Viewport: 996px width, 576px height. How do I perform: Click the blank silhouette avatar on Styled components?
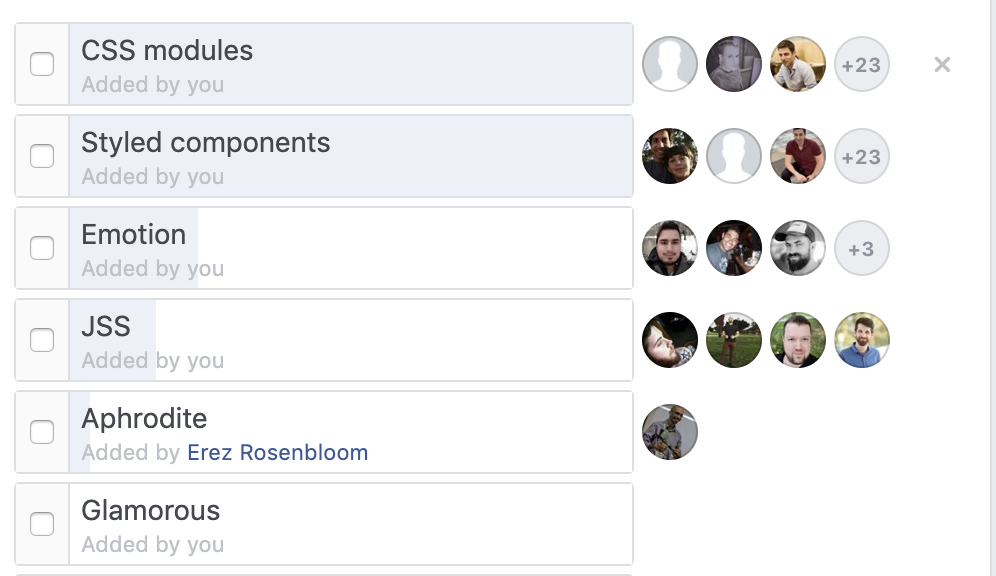(734, 156)
